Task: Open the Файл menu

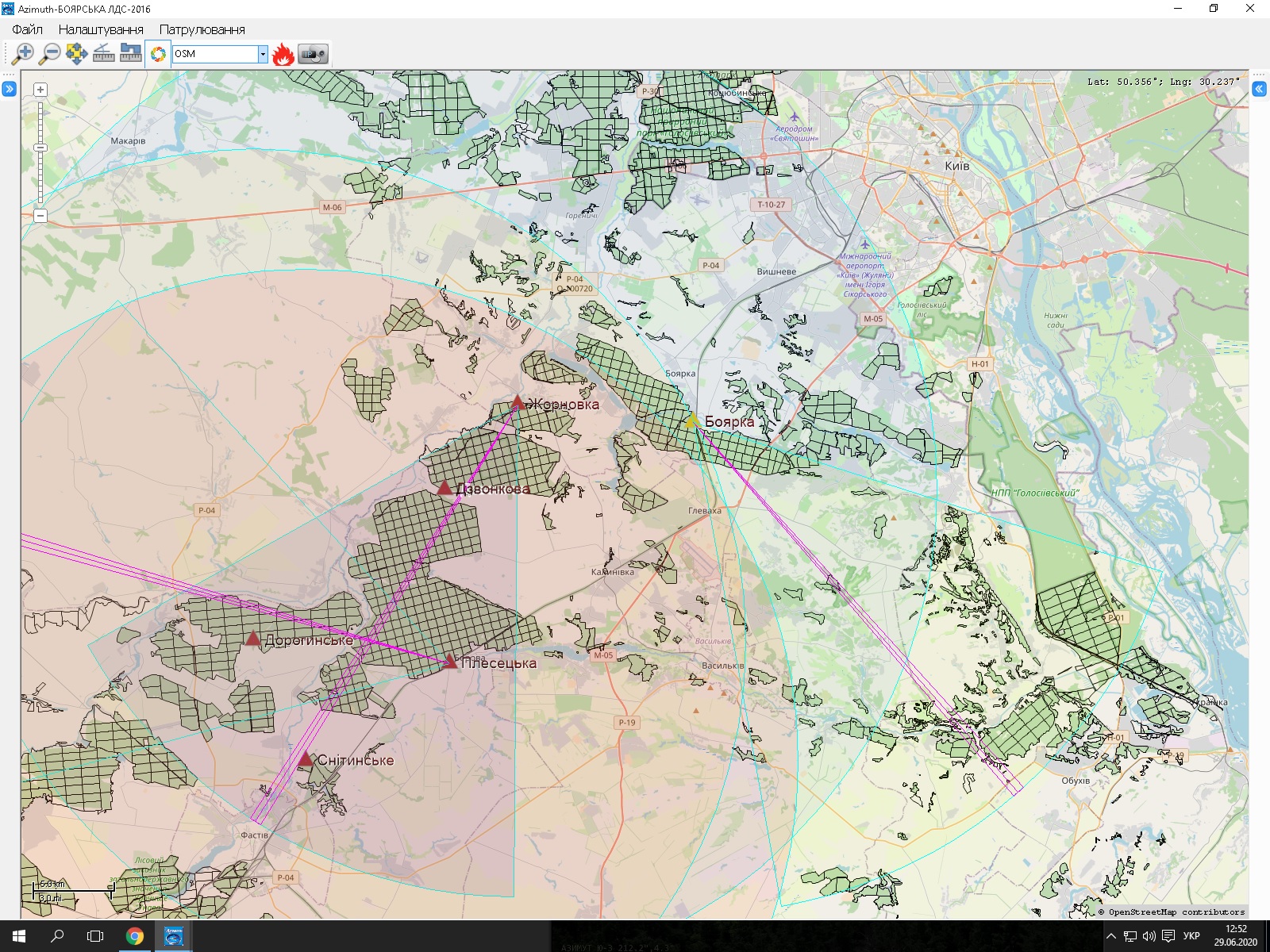Action: coord(27,29)
